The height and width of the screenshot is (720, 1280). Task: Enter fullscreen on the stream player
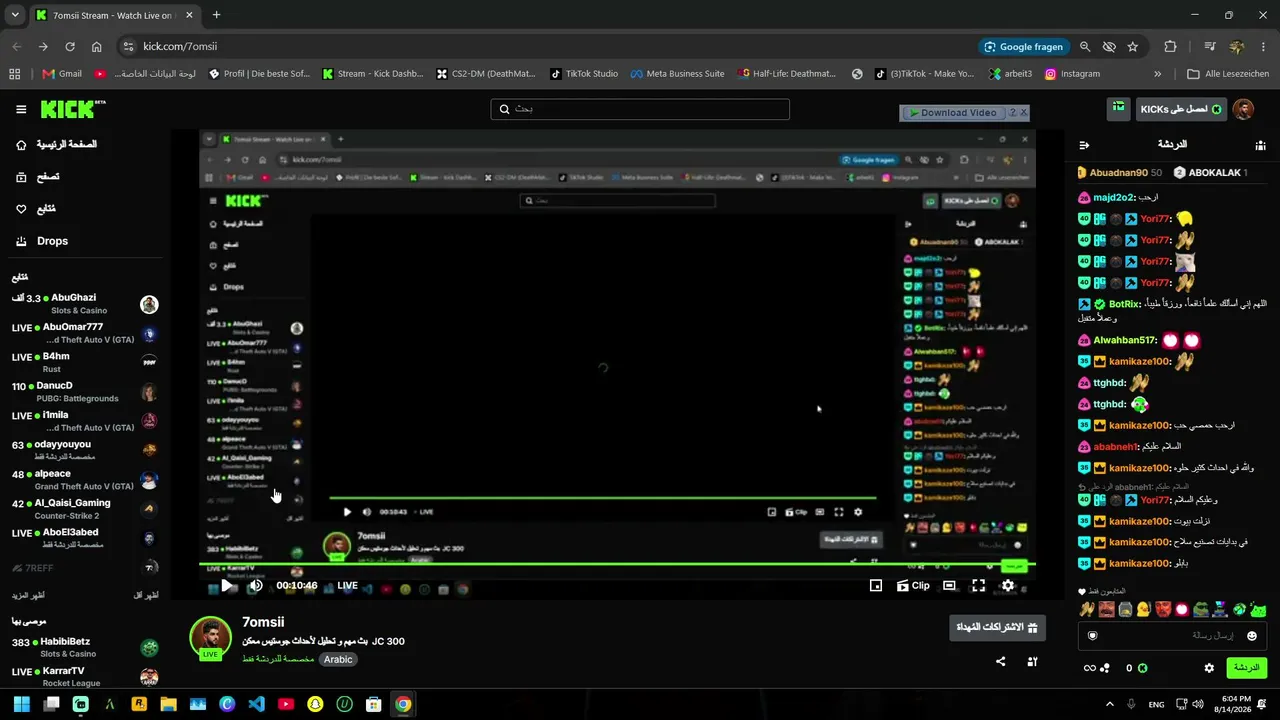click(x=979, y=586)
